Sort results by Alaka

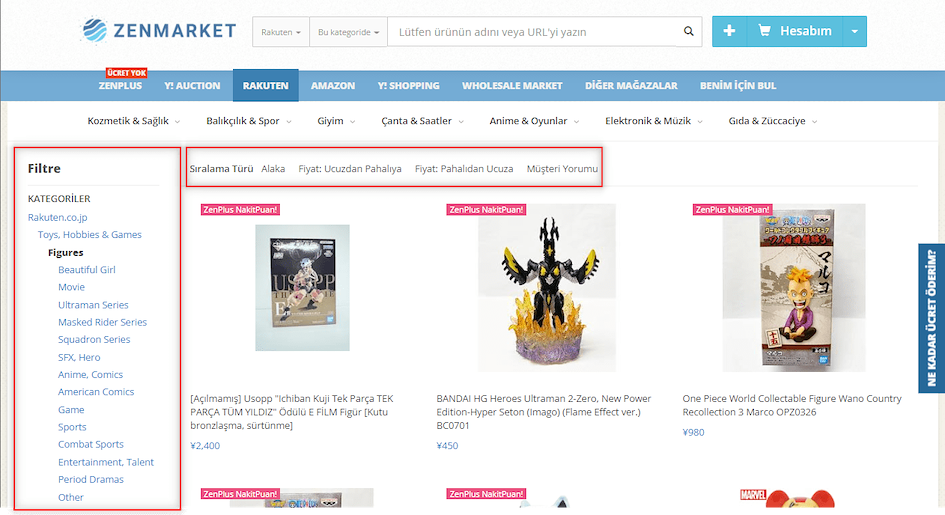[273, 169]
